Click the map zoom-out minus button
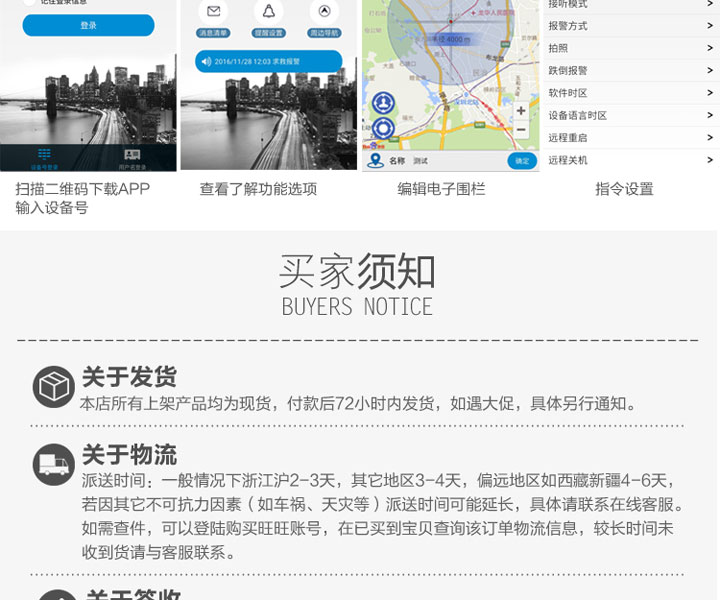The height and width of the screenshot is (600, 720). (x=521, y=130)
